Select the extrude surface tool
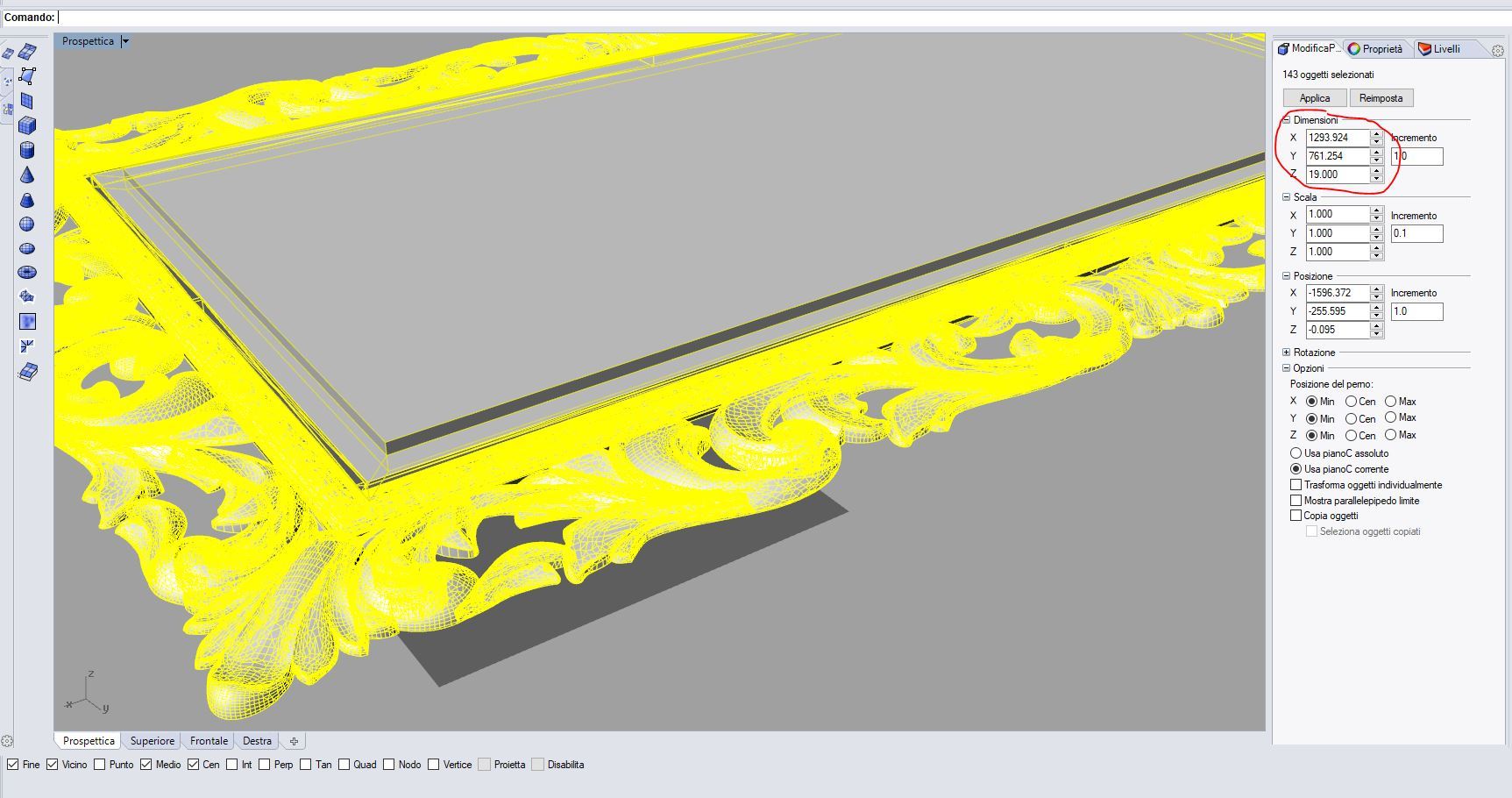Image resolution: width=1512 pixels, height=798 pixels. click(27, 372)
